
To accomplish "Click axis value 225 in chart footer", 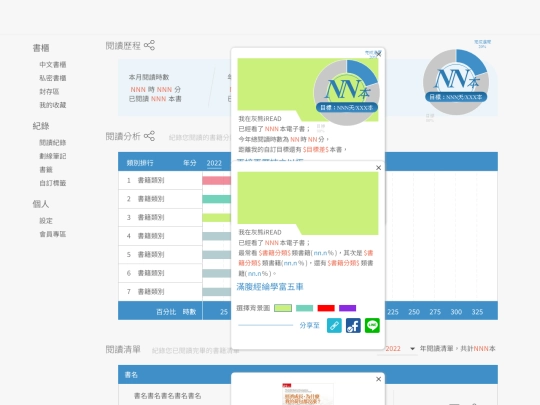I will 393,312.
